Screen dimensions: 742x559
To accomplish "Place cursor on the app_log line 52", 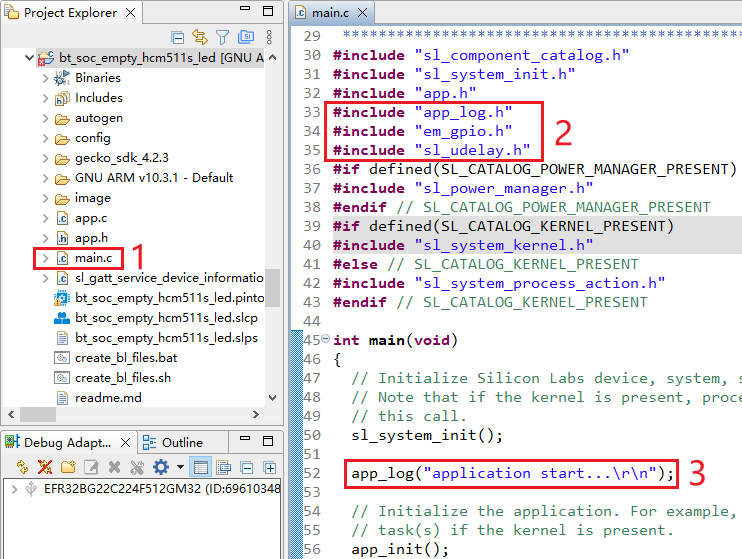I will (512, 472).
